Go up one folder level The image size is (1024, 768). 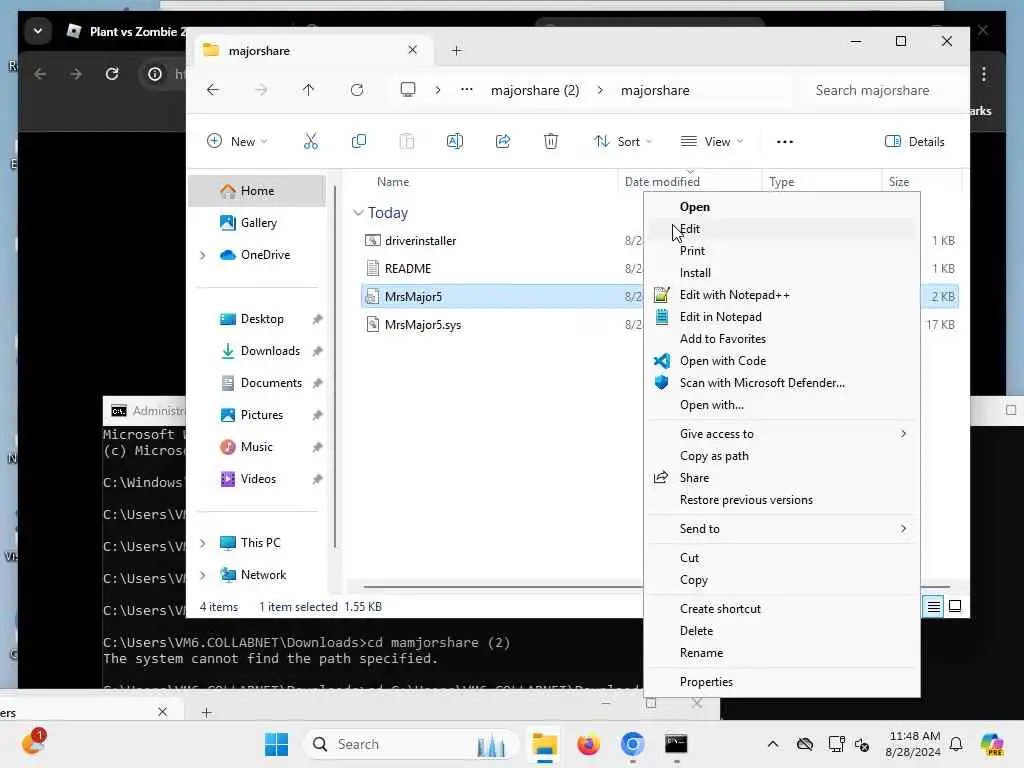308,90
